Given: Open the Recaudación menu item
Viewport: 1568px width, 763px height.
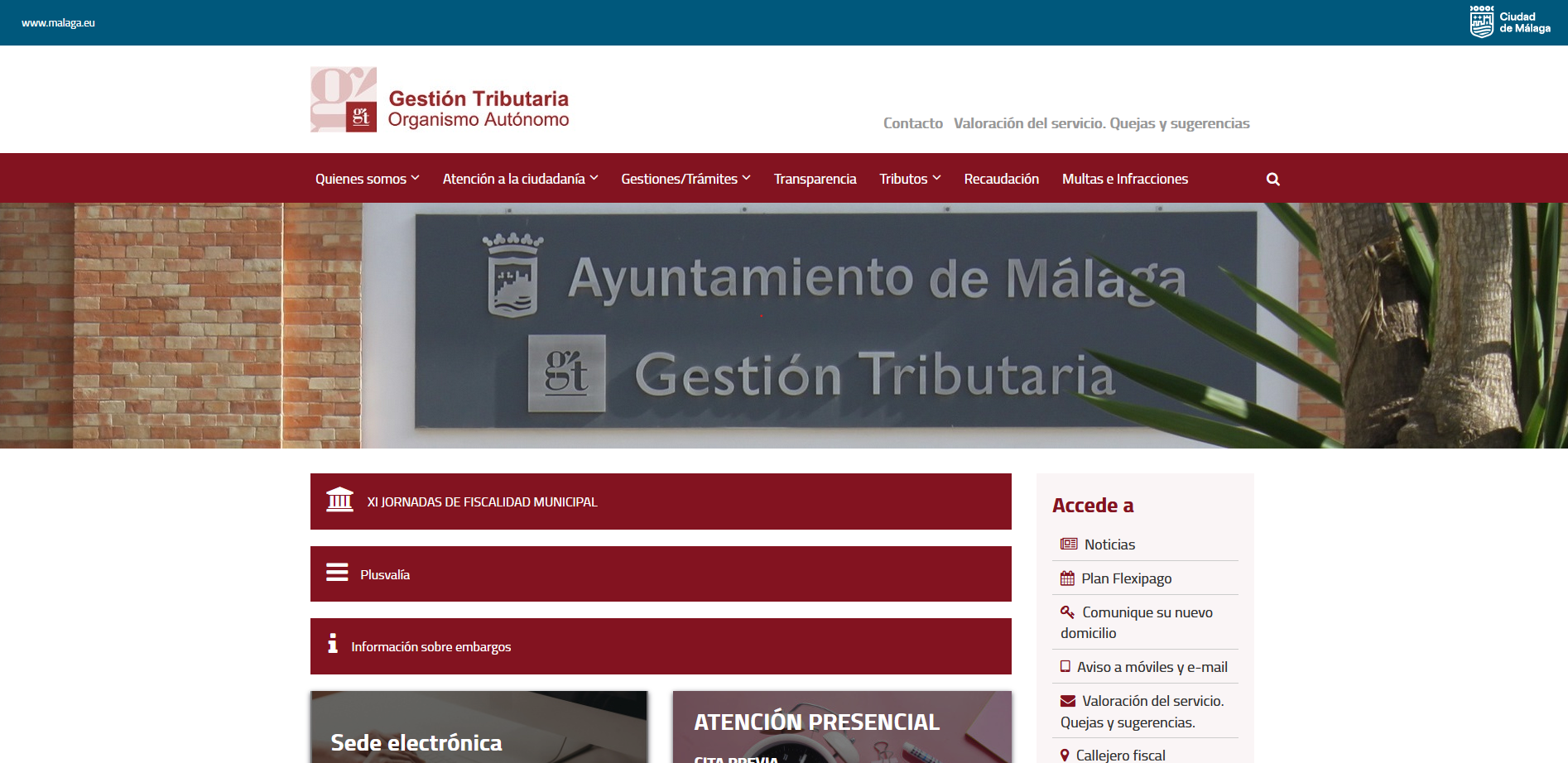Looking at the screenshot, I should coord(1001,179).
